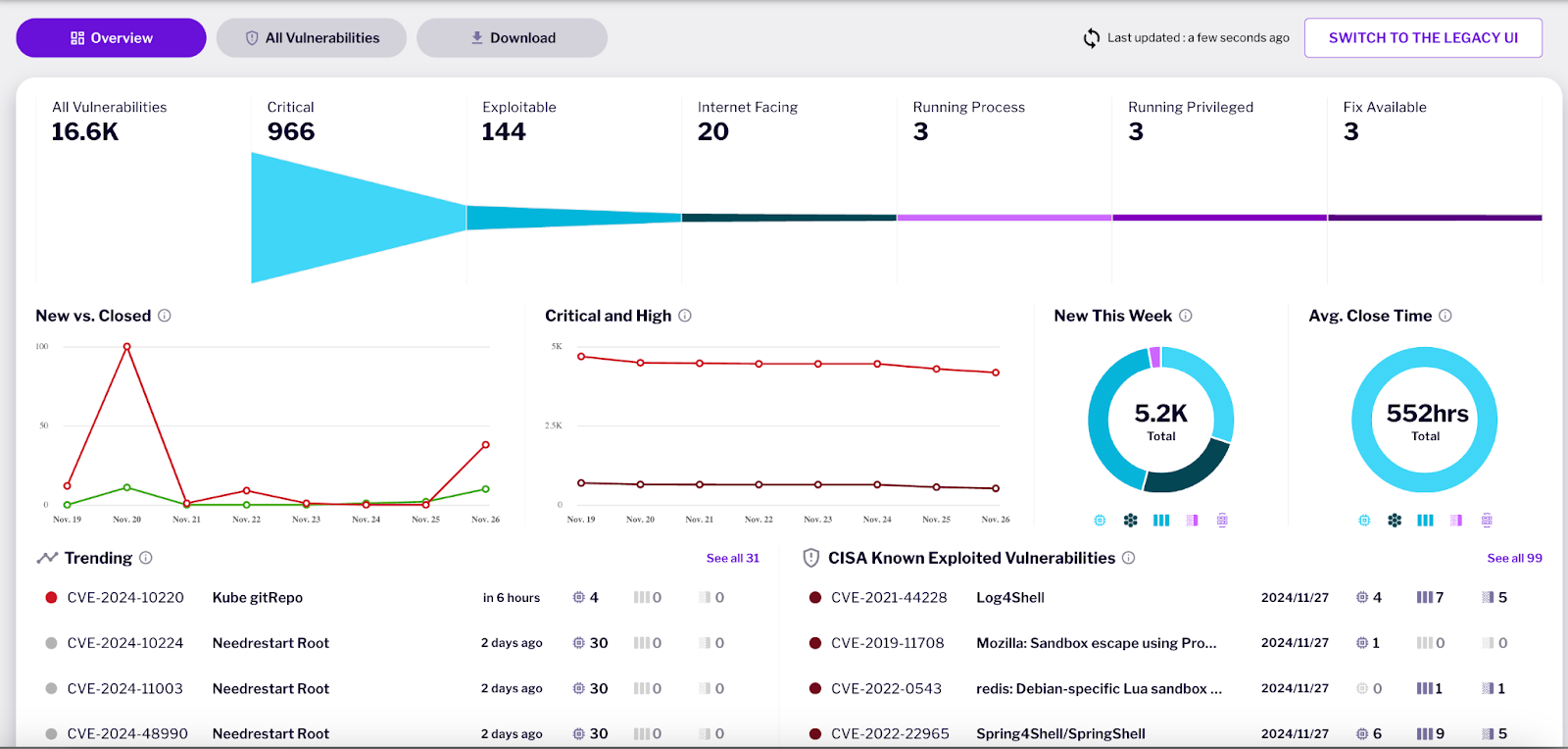Click 'redis: Debian-specific Lua sandbox ...' text

pyautogui.click(x=1100, y=688)
